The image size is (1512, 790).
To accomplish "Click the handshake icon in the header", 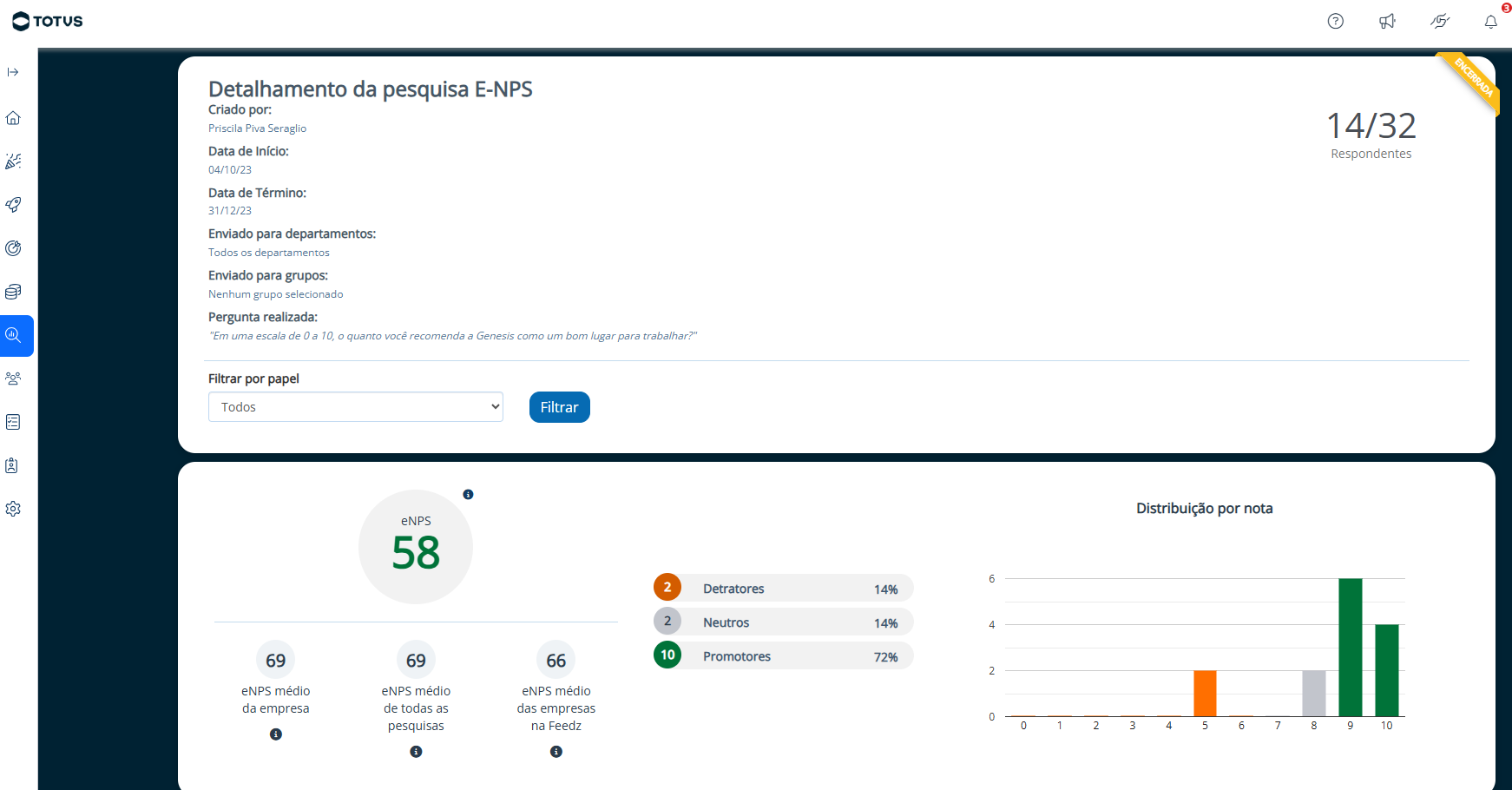I will tap(1439, 22).
